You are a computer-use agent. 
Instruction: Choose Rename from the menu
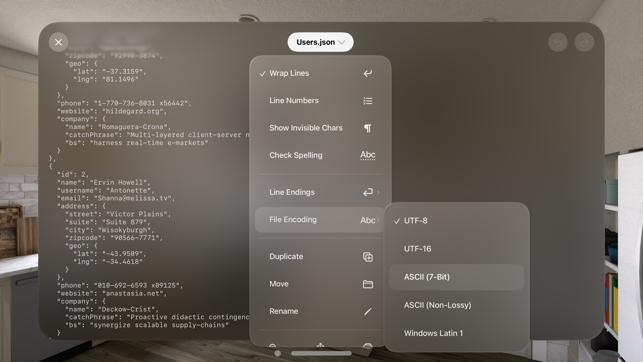[320, 311]
